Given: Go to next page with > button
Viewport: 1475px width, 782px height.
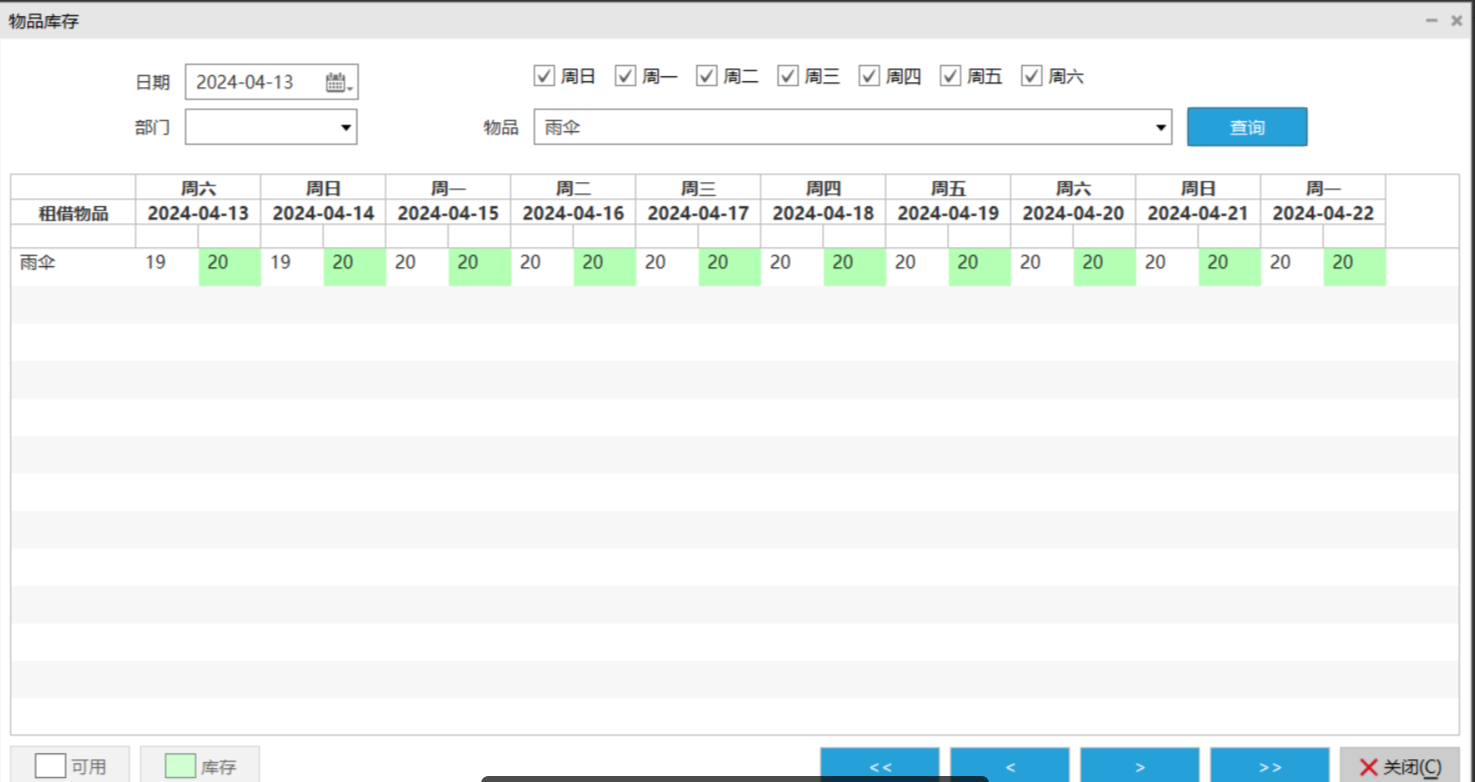Looking at the screenshot, I should 1139,766.
